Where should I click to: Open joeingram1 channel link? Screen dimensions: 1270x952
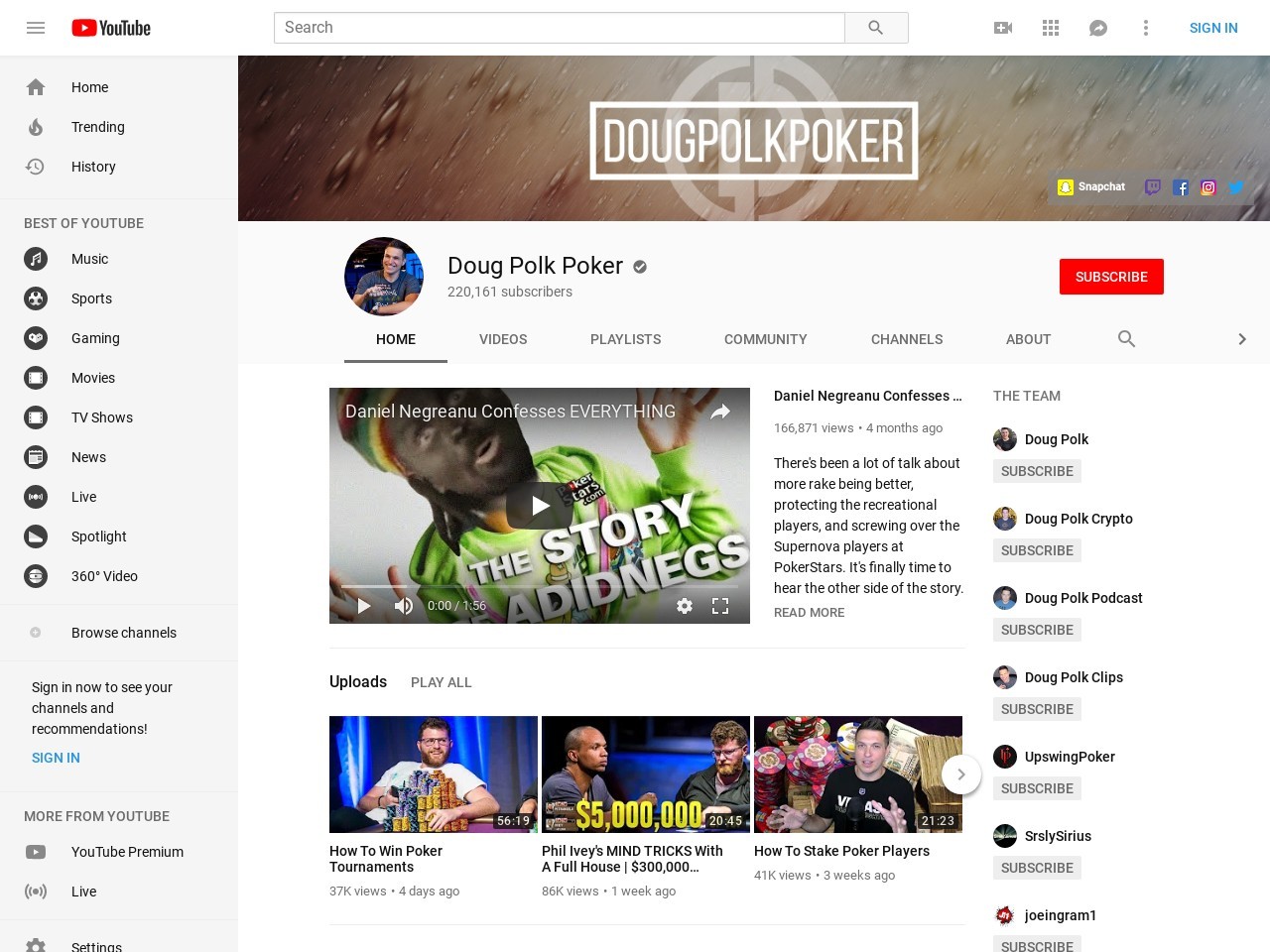click(1060, 915)
